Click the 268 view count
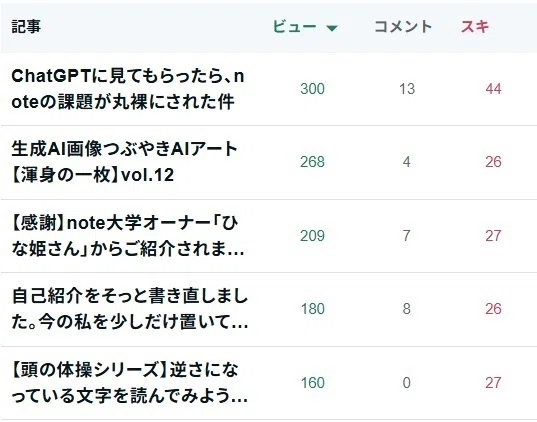 coord(312,162)
